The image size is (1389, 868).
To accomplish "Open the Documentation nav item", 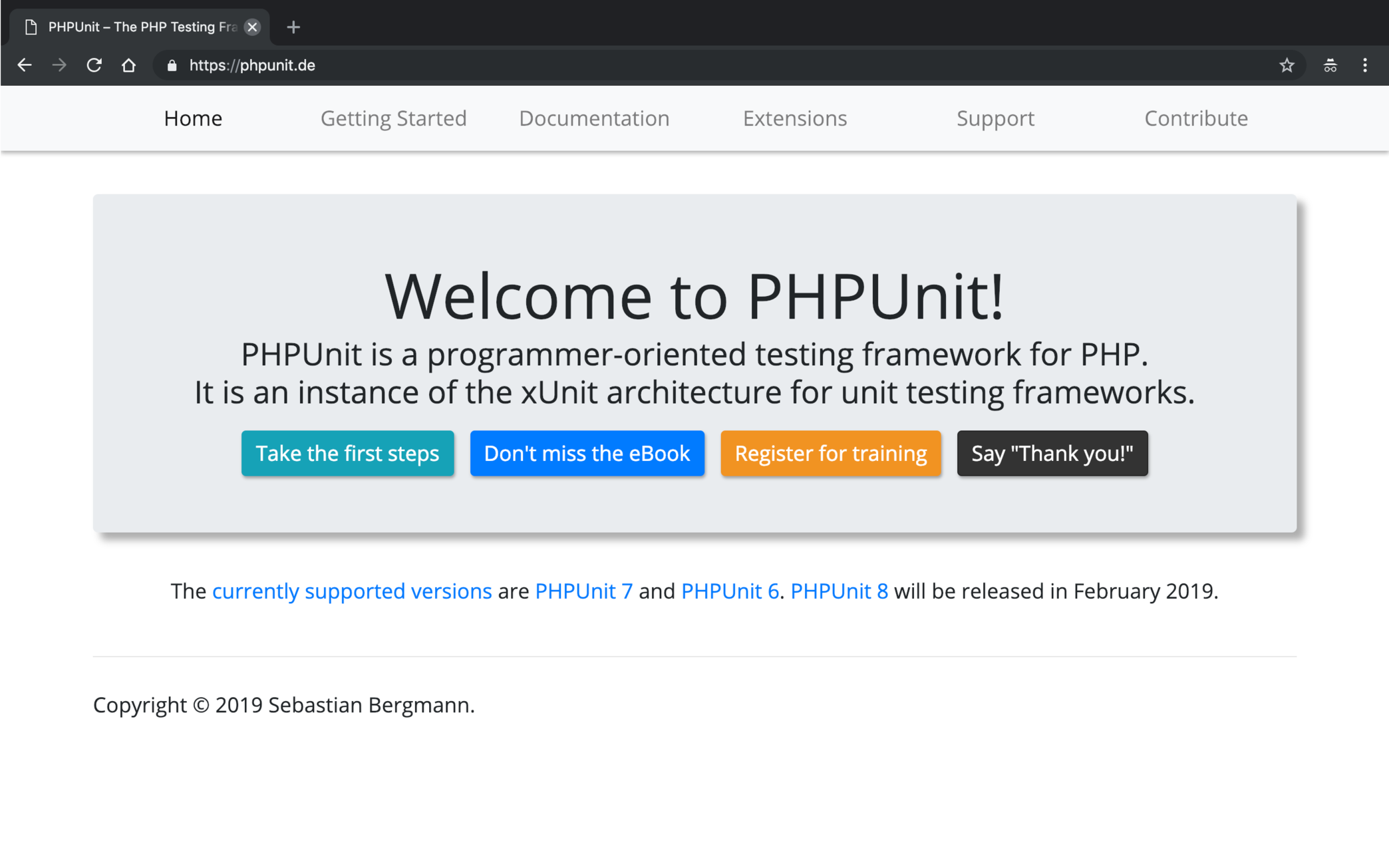I will click(x=594, y=118).
